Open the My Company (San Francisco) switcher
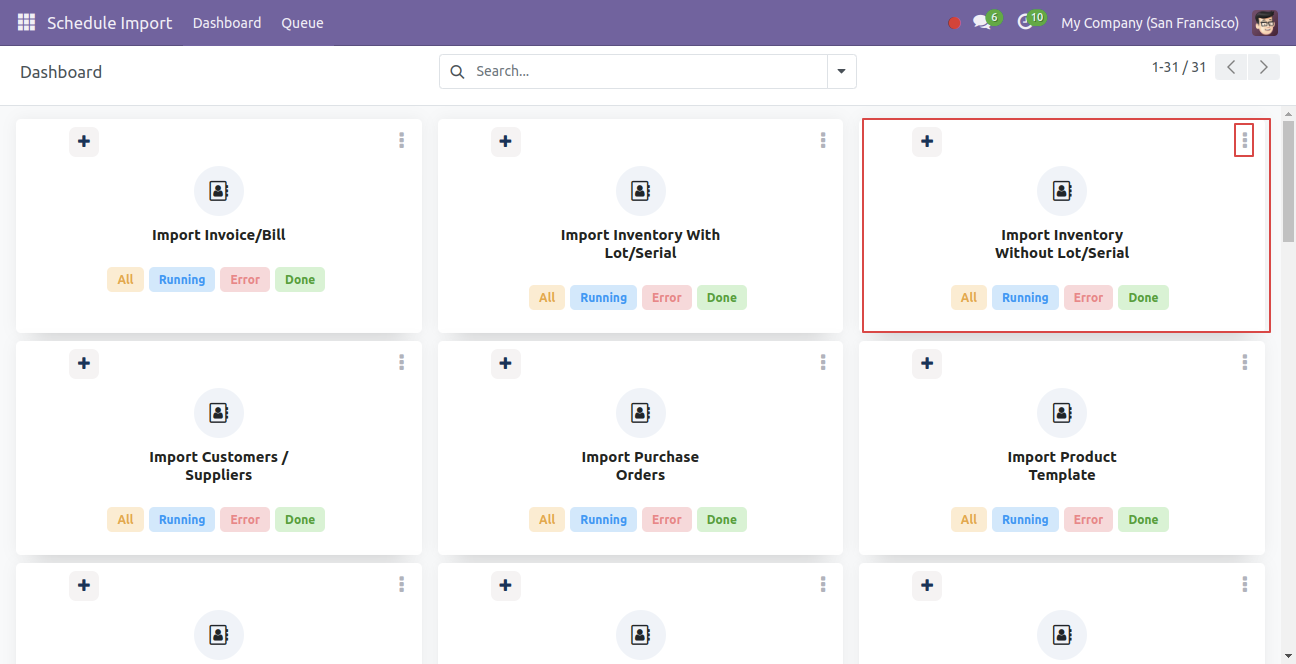Screen dimensions: 1296x664 (1150, 23)
